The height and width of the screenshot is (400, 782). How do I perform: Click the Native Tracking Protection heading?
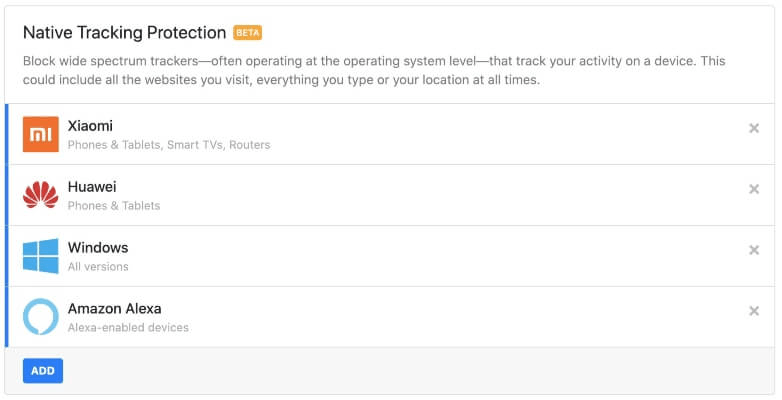point(125,32)
